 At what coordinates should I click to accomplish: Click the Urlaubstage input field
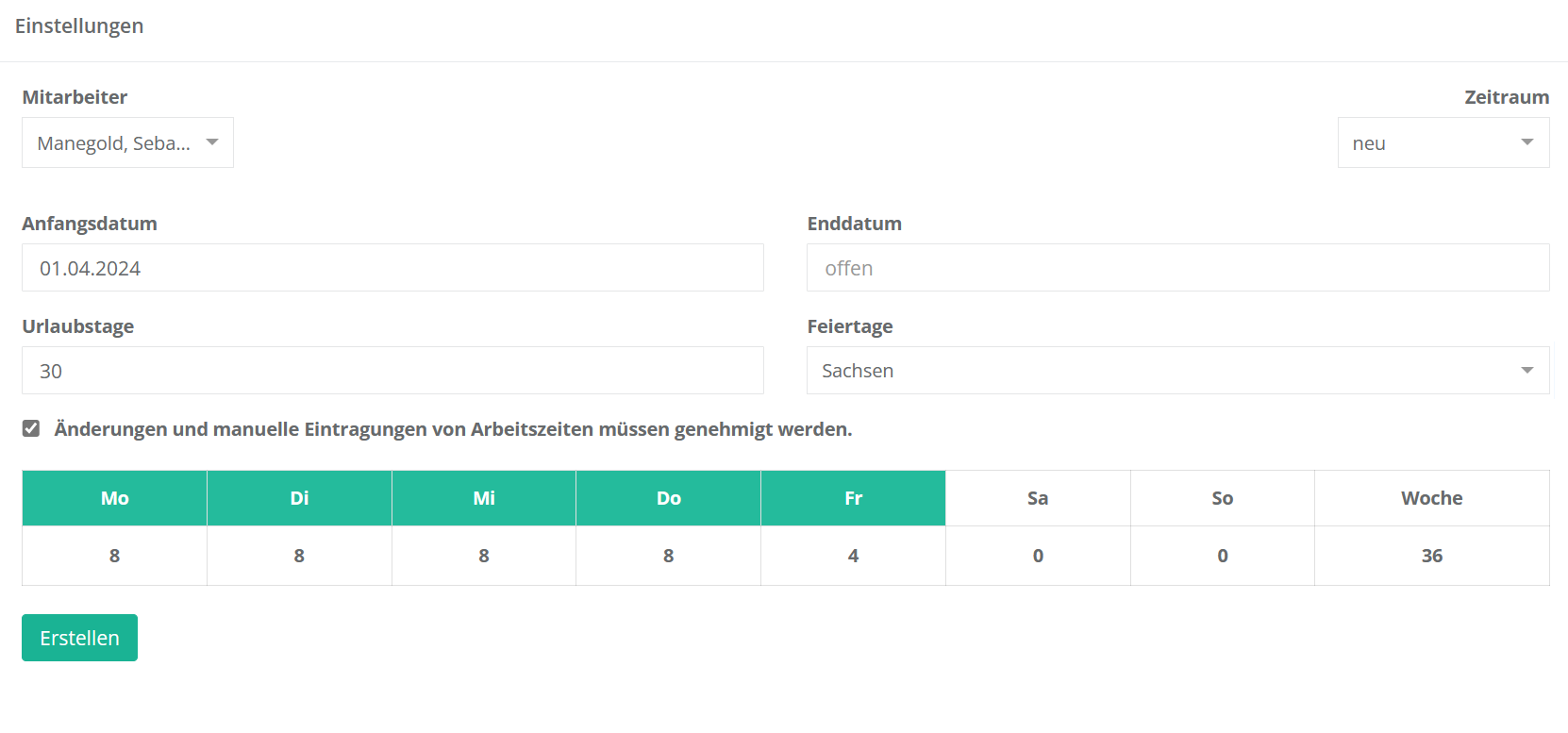pos(392,371)
